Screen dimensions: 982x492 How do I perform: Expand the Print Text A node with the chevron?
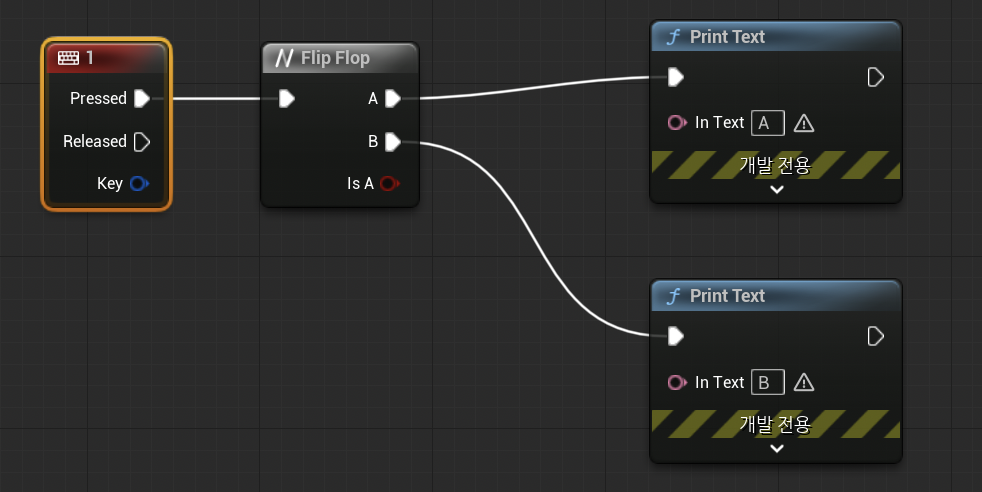click(777, 190)
